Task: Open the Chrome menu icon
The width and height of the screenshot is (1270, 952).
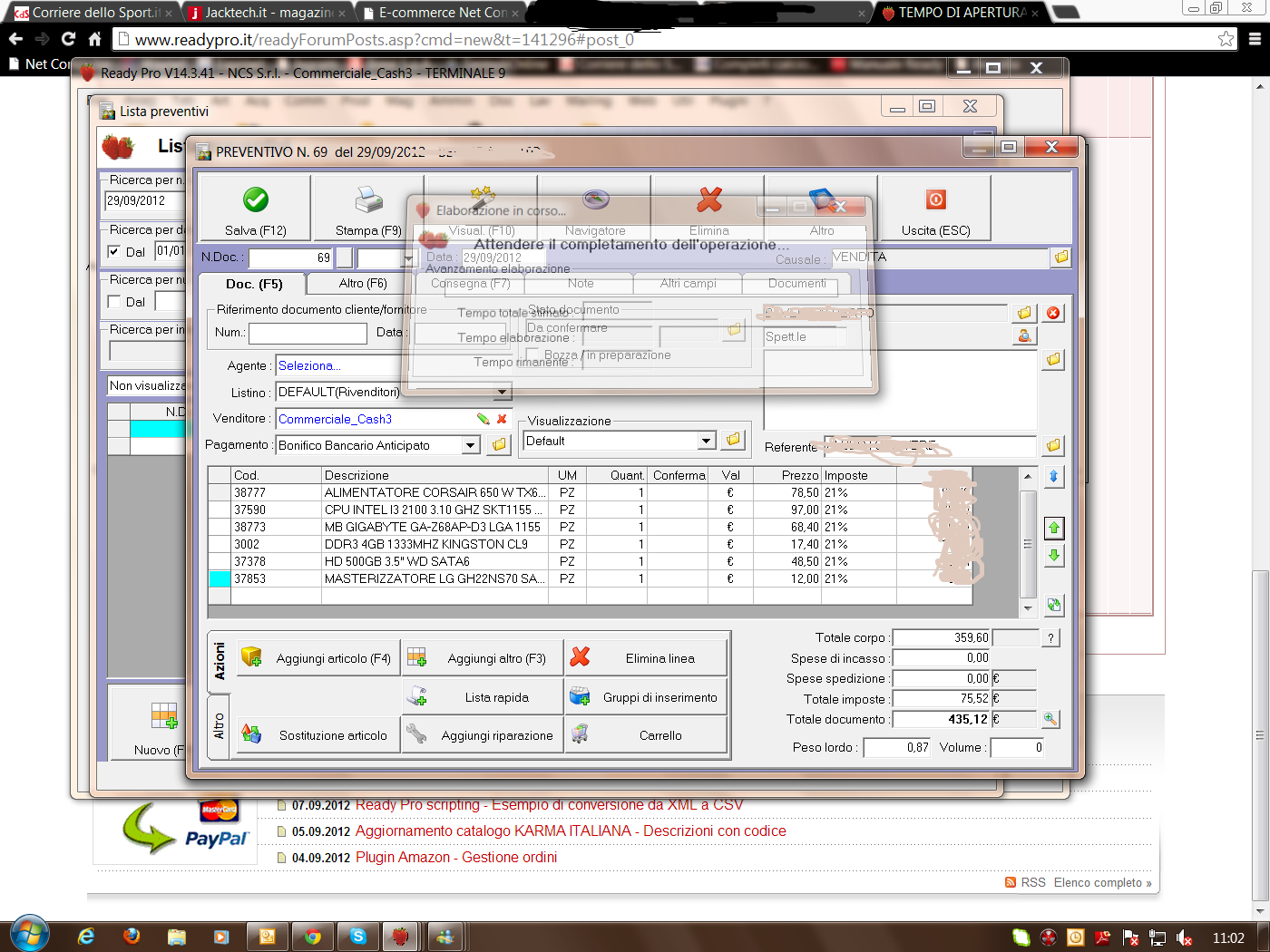Action: coord(1255,39)
